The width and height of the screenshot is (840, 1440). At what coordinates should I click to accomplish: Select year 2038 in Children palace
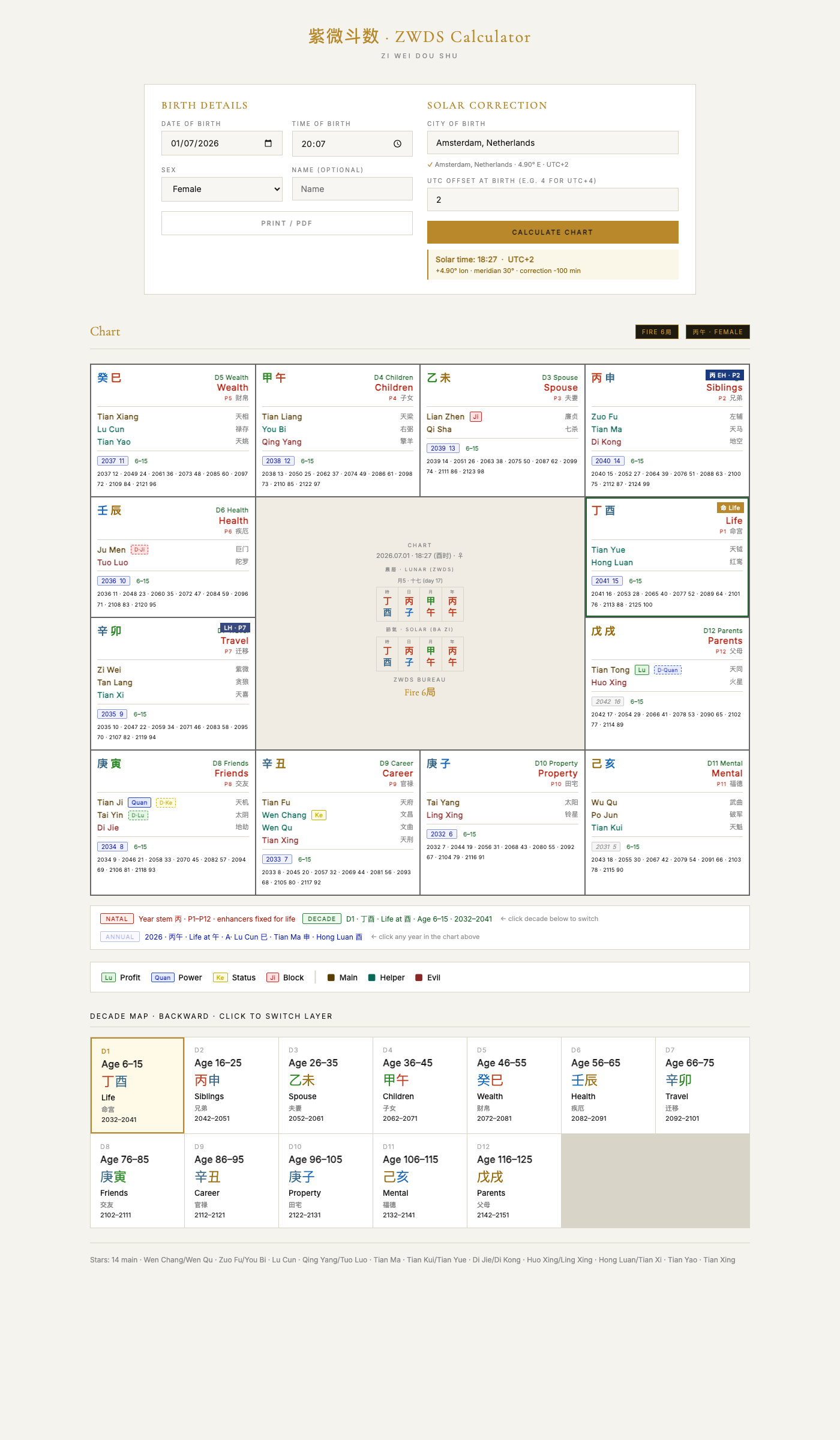click(x=278, y=461)
